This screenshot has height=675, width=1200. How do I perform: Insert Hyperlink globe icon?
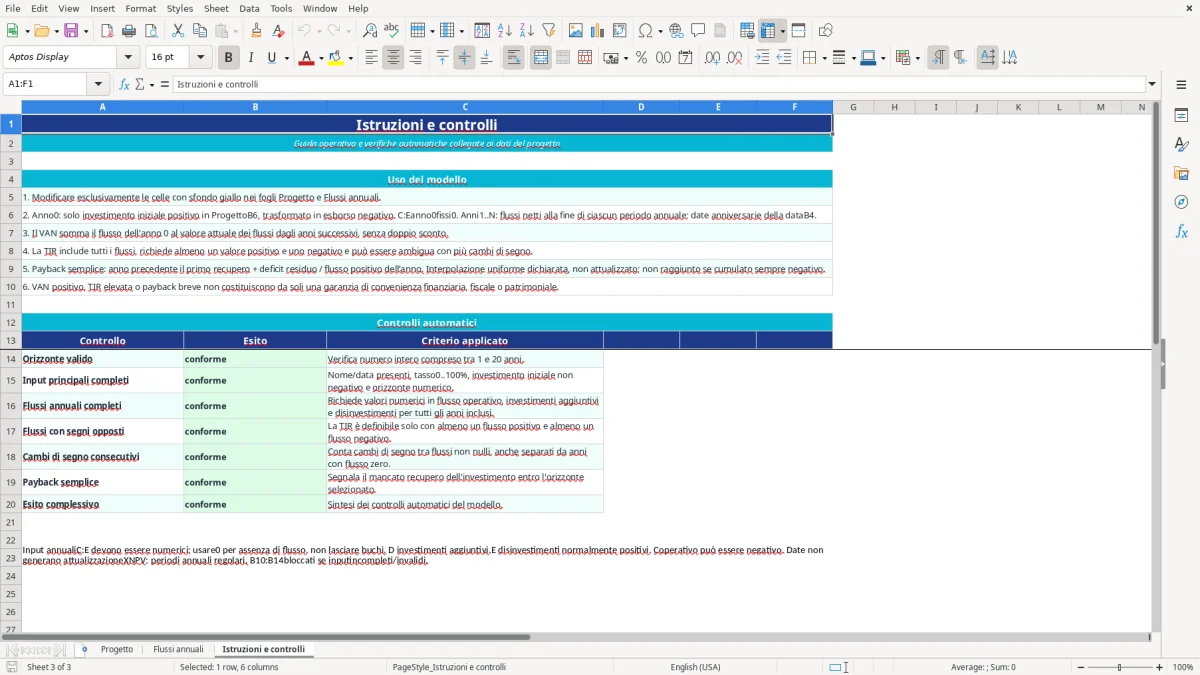[676, 31]
